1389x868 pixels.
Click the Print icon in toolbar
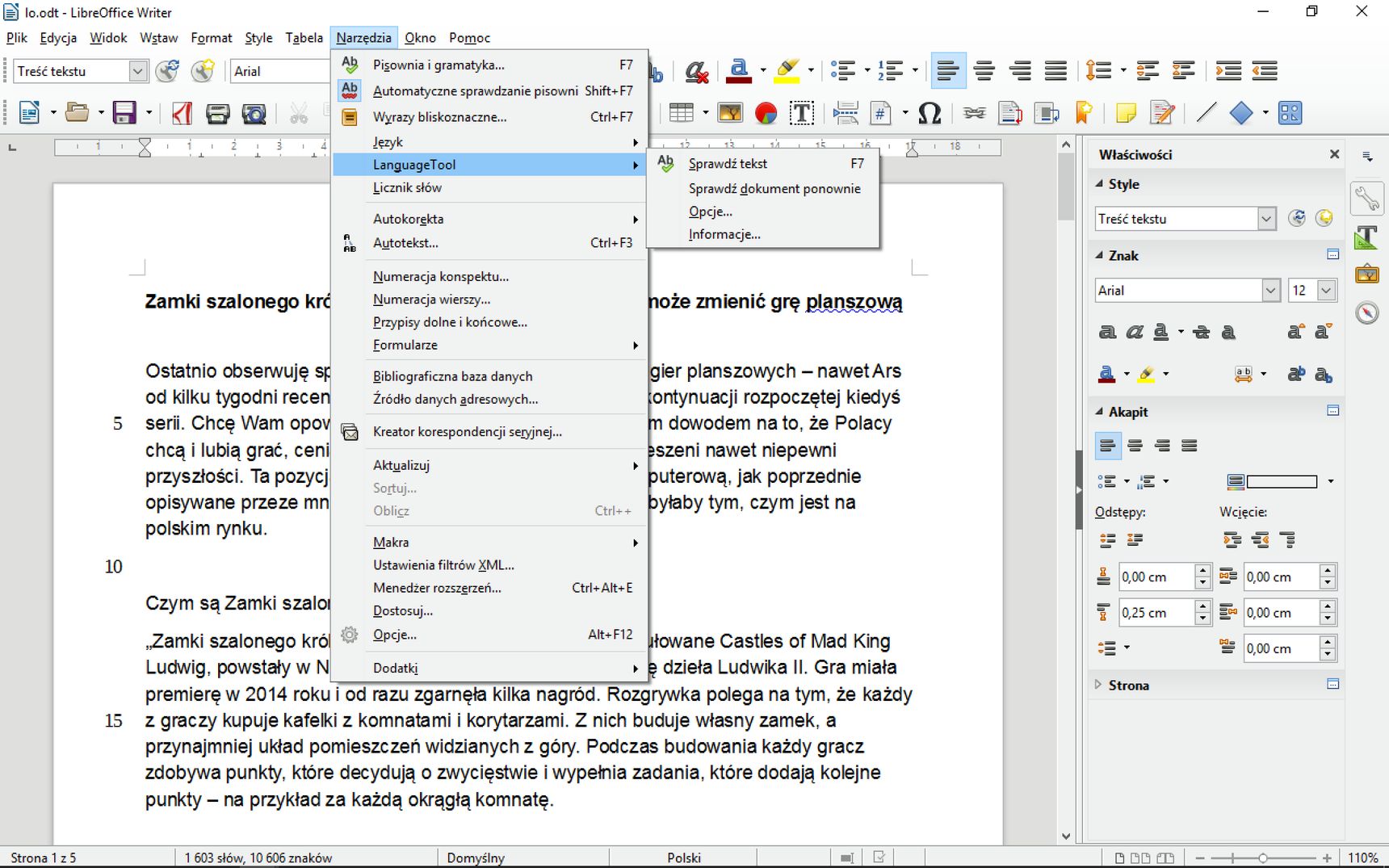pyautogui.click(x=217, y=113)
